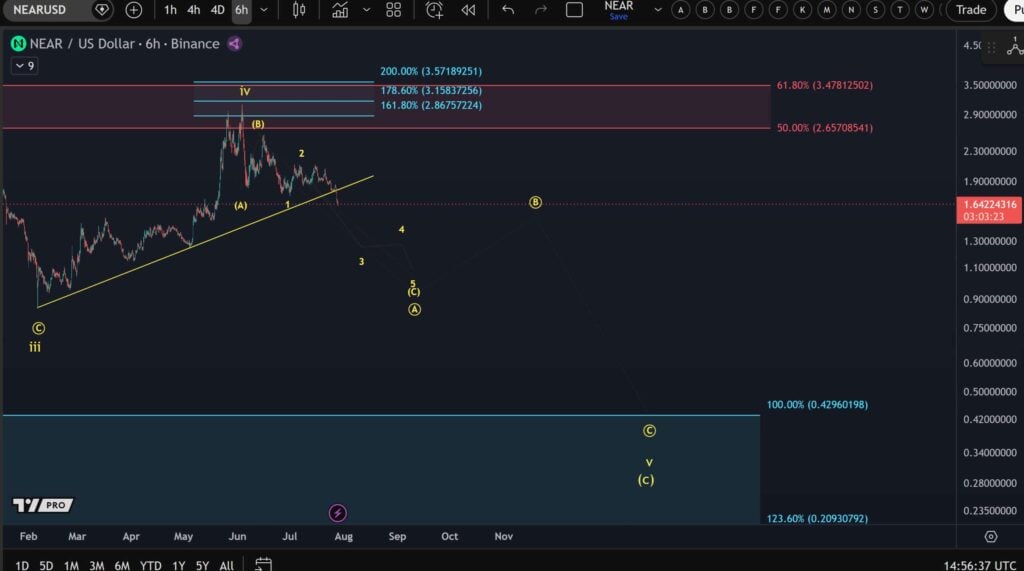1024x571 pixels.
Task: Switch the timeframe to 4h
Action: coord(194,10)
